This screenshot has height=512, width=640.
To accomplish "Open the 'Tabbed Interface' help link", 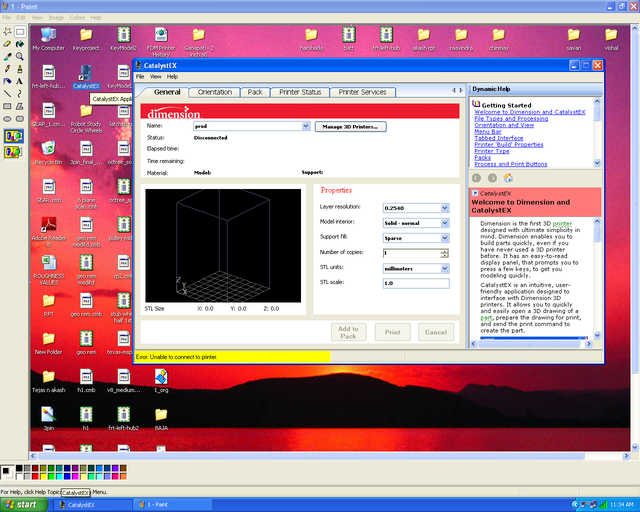I will [499, 138].
